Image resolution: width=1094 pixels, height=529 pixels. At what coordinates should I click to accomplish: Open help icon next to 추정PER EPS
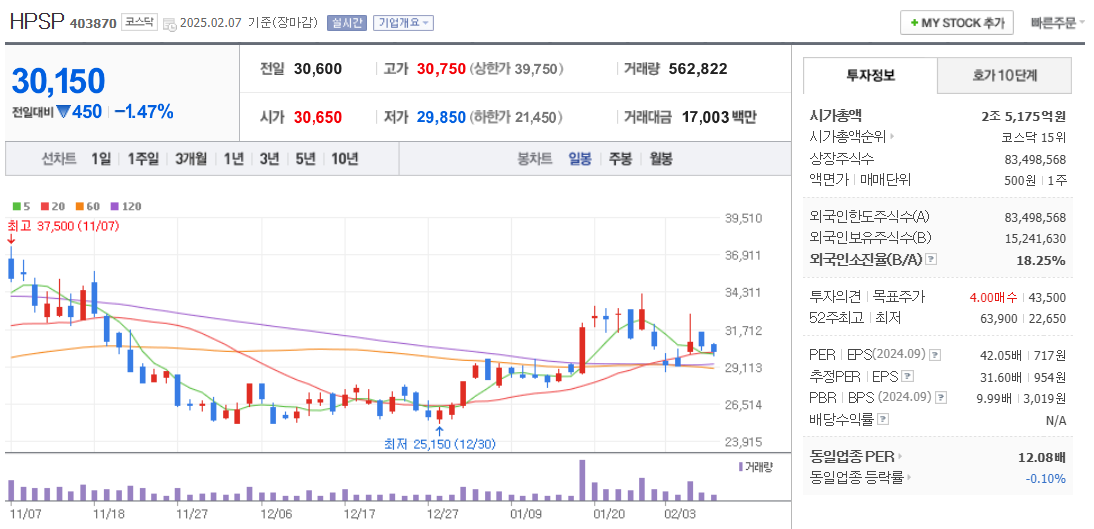pyautogui.click(x=907, y=377)
